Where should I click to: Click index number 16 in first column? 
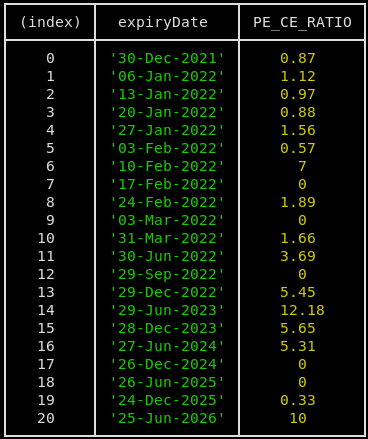click(x=46, y=346)
